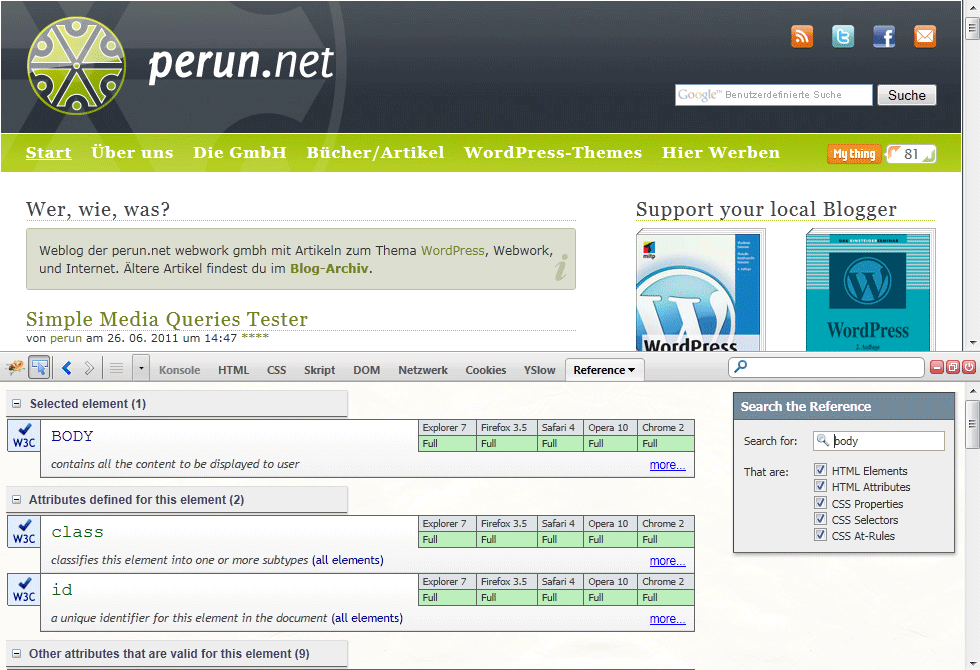Collapse Attributes defined for this element section
980x670 pixels.
tap(17, 499)
